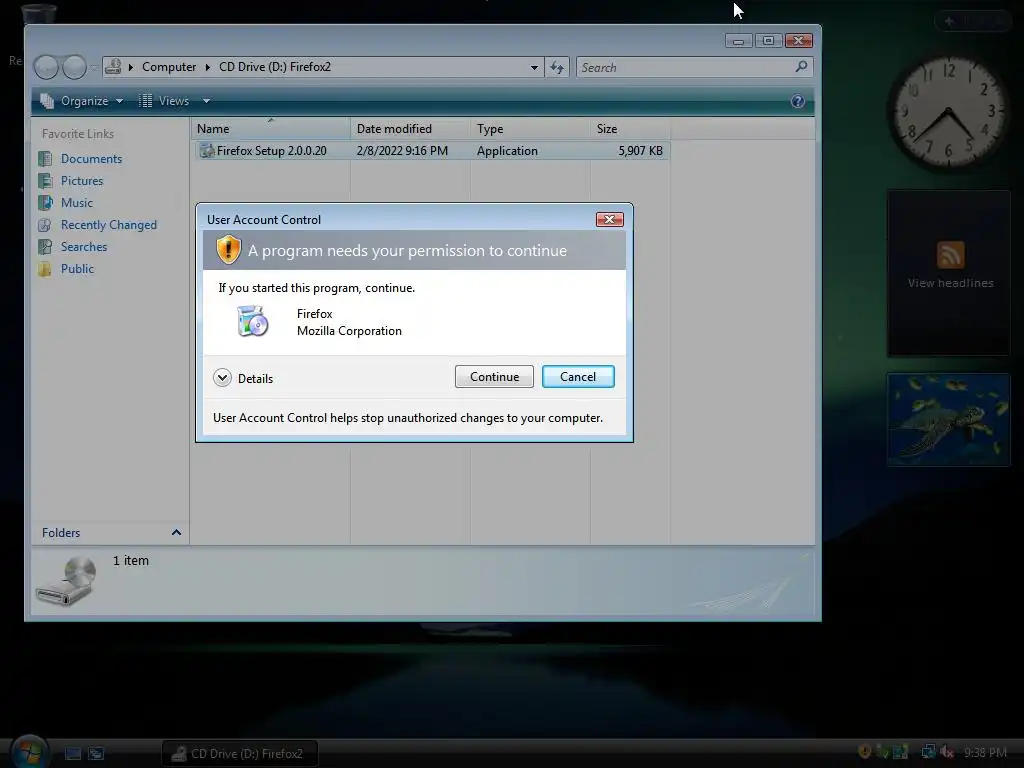Click the RSS feed icon gadget
The width and height of the screenshot is (1024, 768).
coord(950,255)
